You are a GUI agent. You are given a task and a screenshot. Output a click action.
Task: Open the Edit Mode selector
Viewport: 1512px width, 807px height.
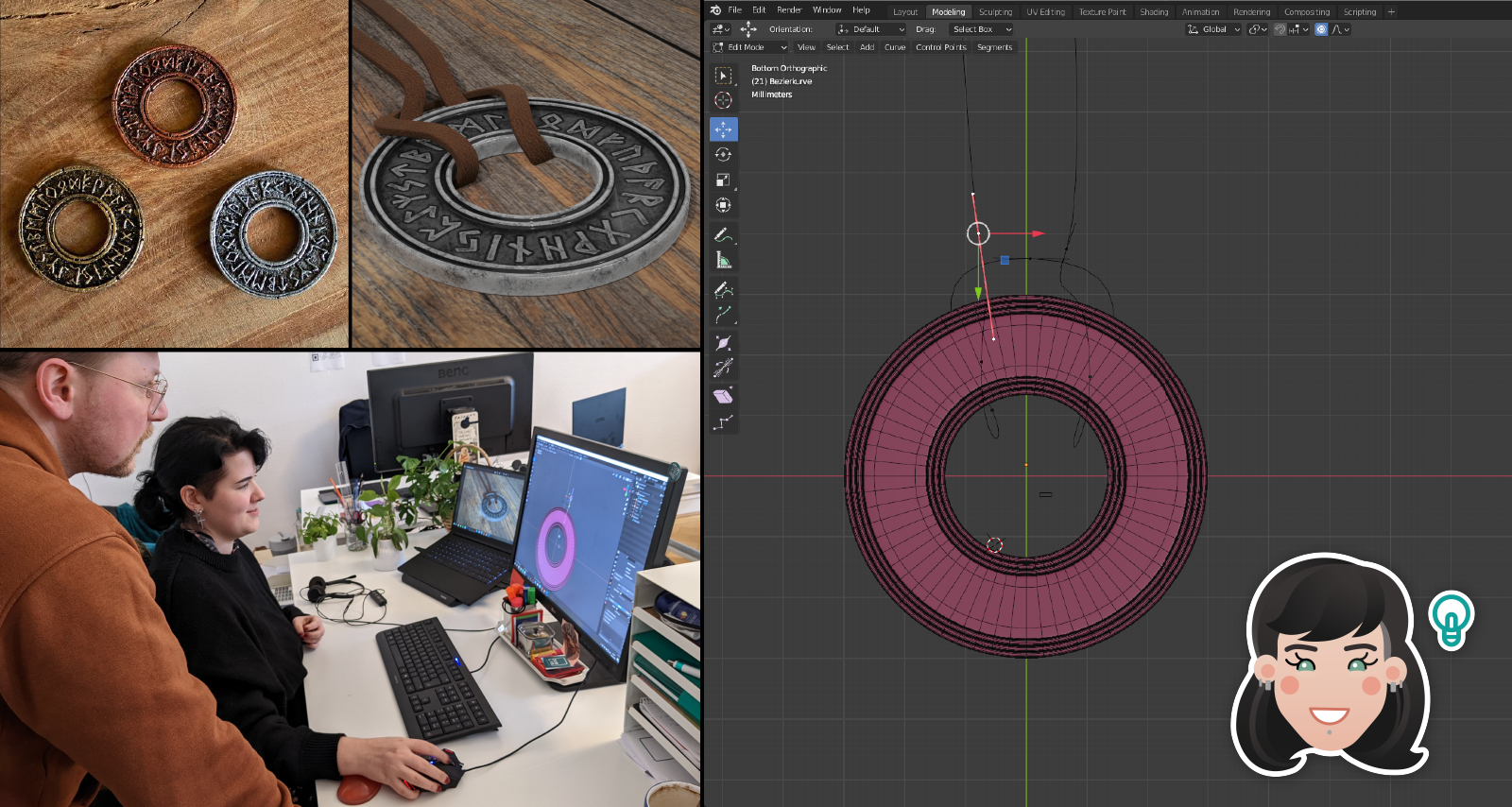point(750,47)
